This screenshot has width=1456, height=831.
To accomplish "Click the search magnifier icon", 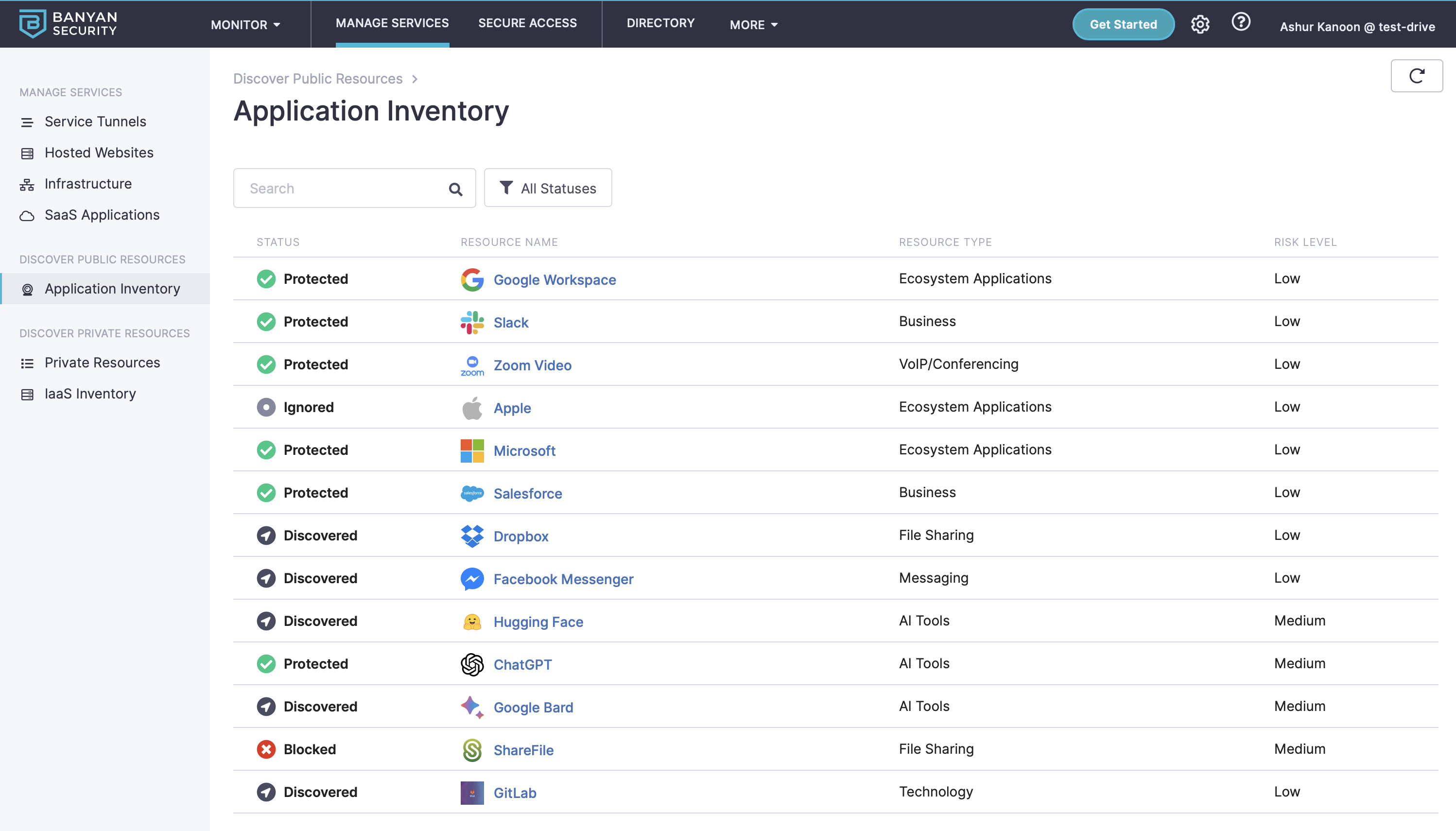I will (x=455, y=189).
